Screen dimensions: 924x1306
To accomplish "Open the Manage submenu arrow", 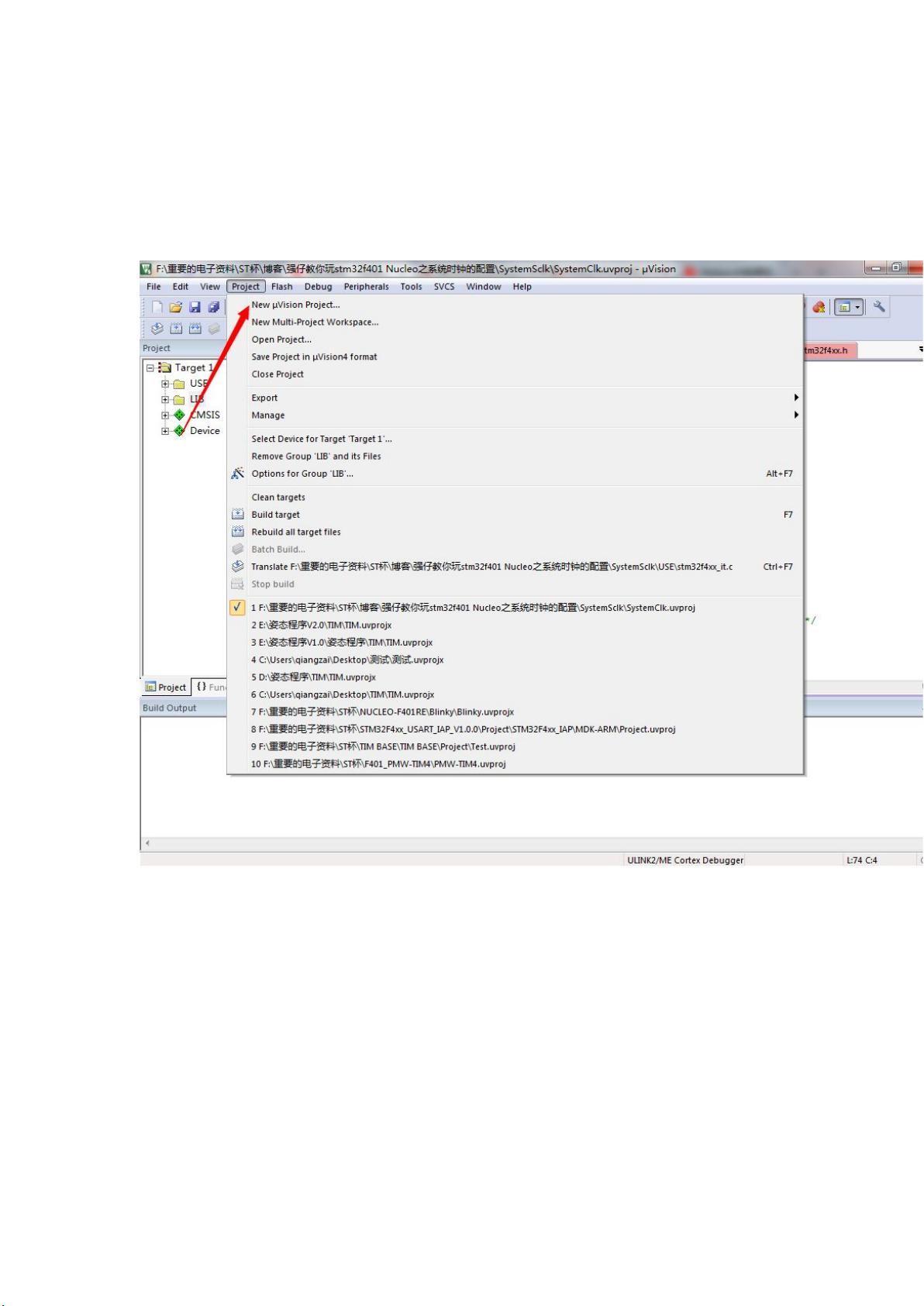I will [x=796, y=415].
